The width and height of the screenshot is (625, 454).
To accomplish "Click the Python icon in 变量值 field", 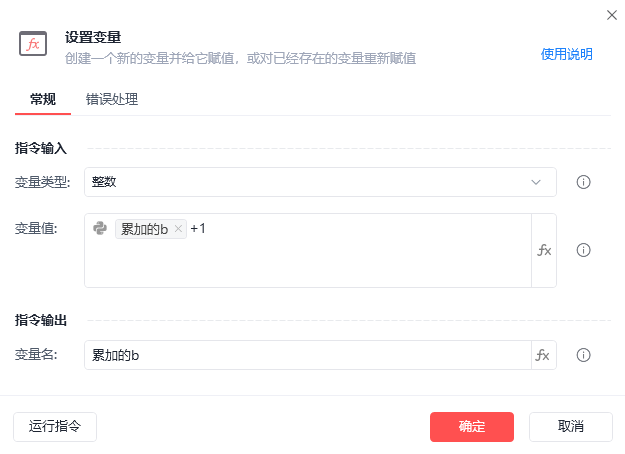I will [100, 228].
